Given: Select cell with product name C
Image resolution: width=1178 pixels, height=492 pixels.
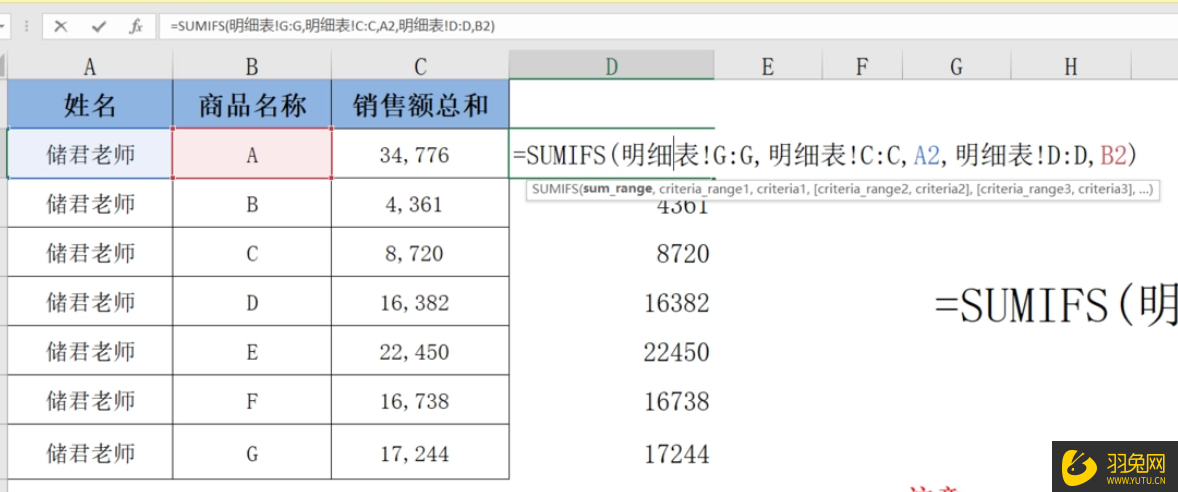Looking at the screenshot, I should pyautogui.click(x=252, y=252).
